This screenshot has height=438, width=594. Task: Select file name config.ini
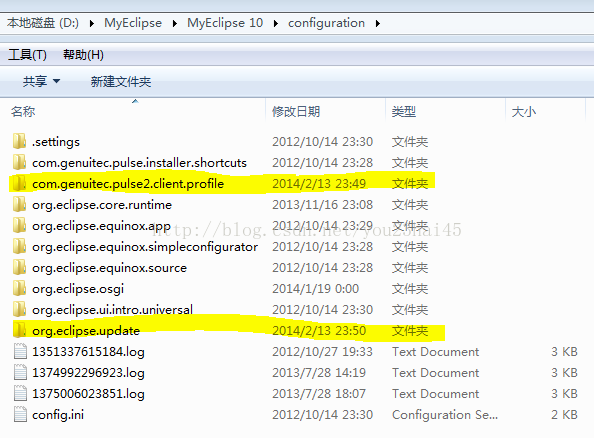pyautogui.click(x=58, y=415)
